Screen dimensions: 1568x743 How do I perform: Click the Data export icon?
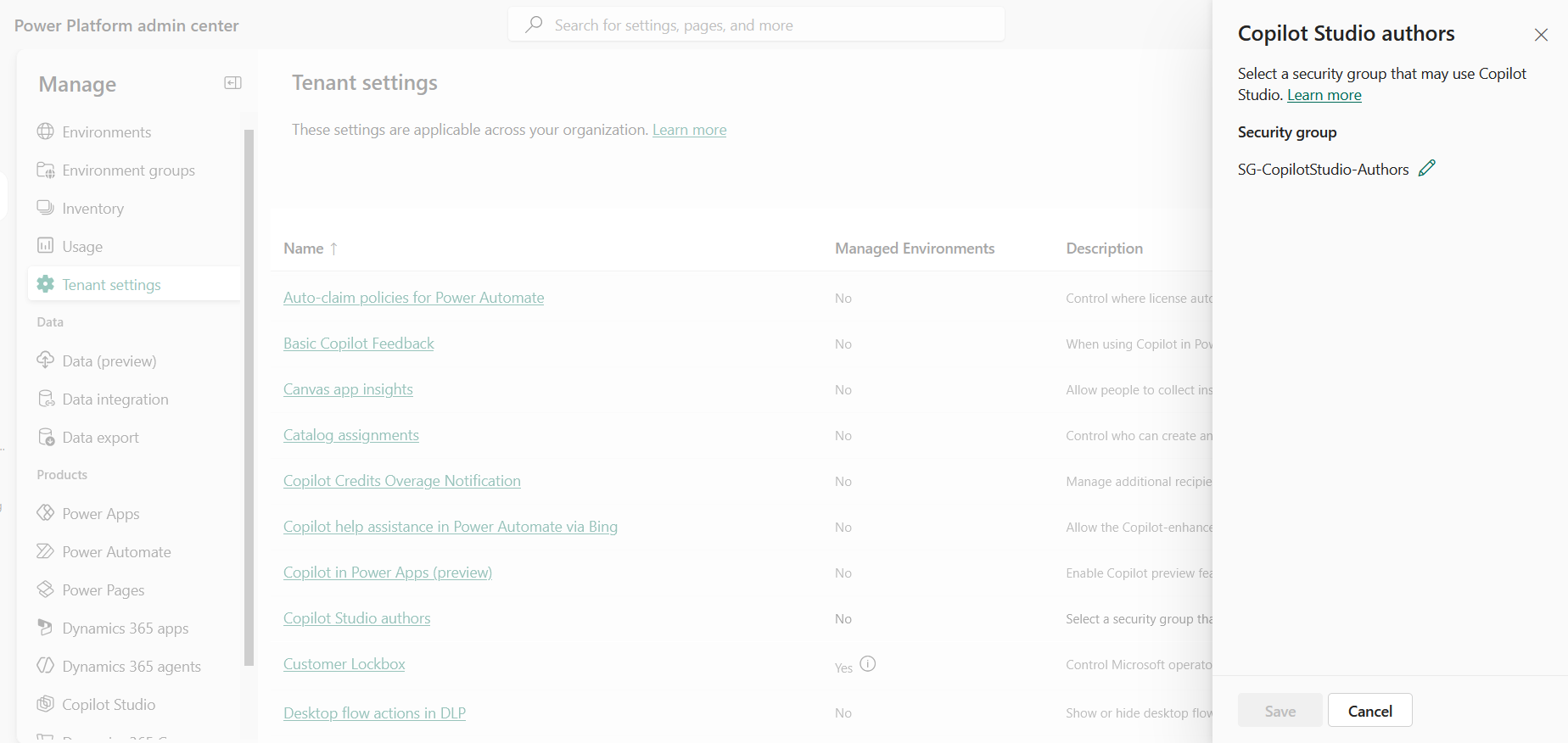(46, 437)
